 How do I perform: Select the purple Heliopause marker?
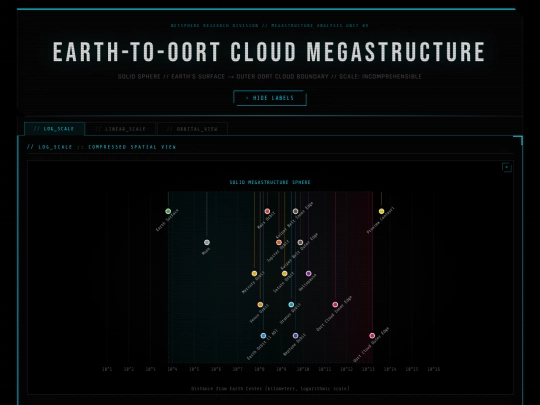click(309, 273)
